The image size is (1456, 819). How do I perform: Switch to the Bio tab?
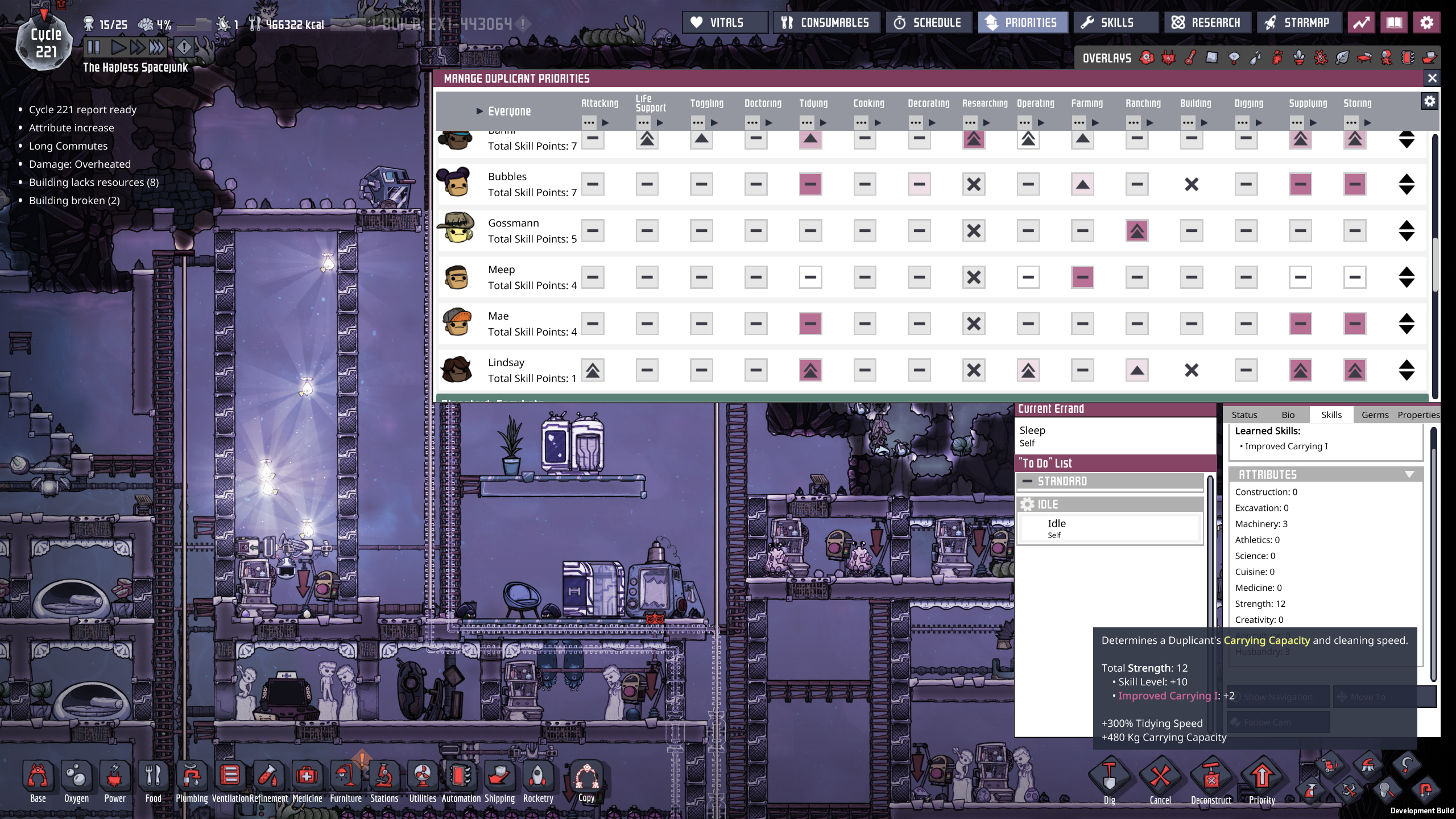1288,415
